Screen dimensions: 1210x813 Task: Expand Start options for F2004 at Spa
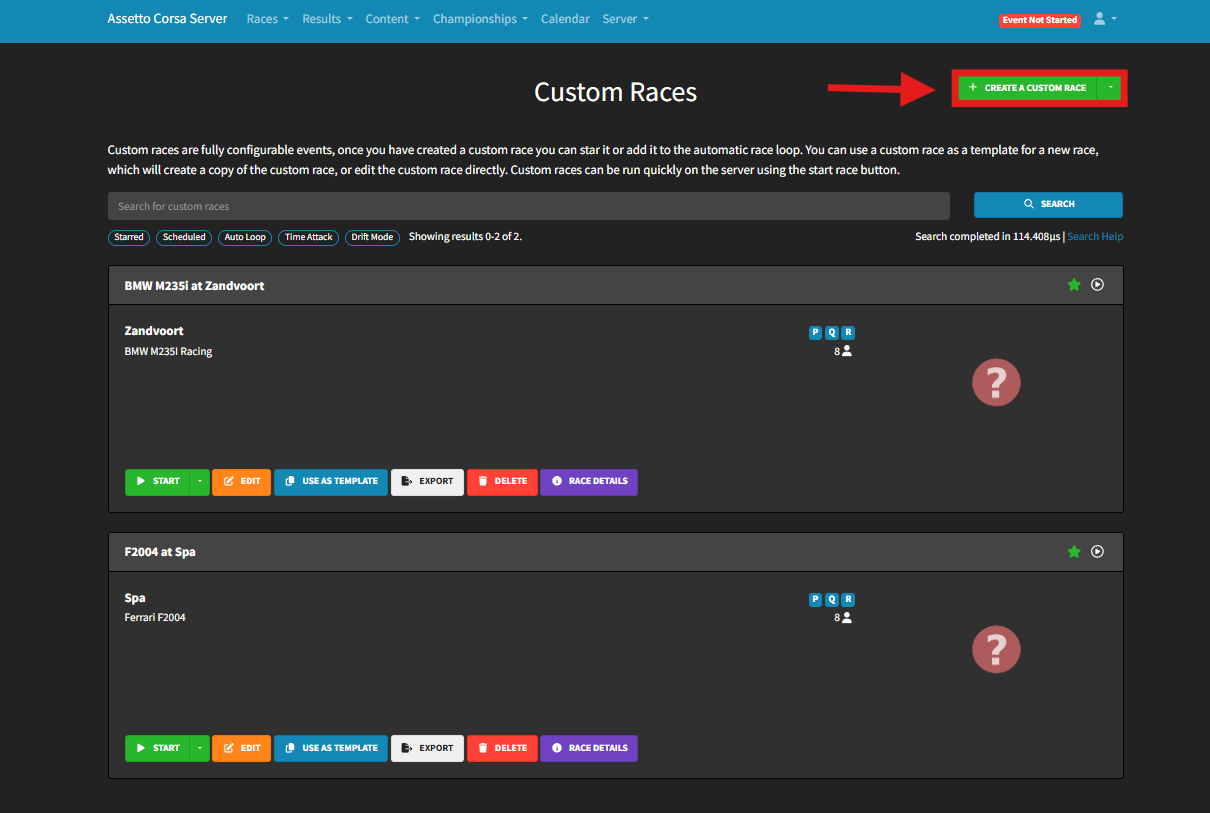tap(199, 748)
